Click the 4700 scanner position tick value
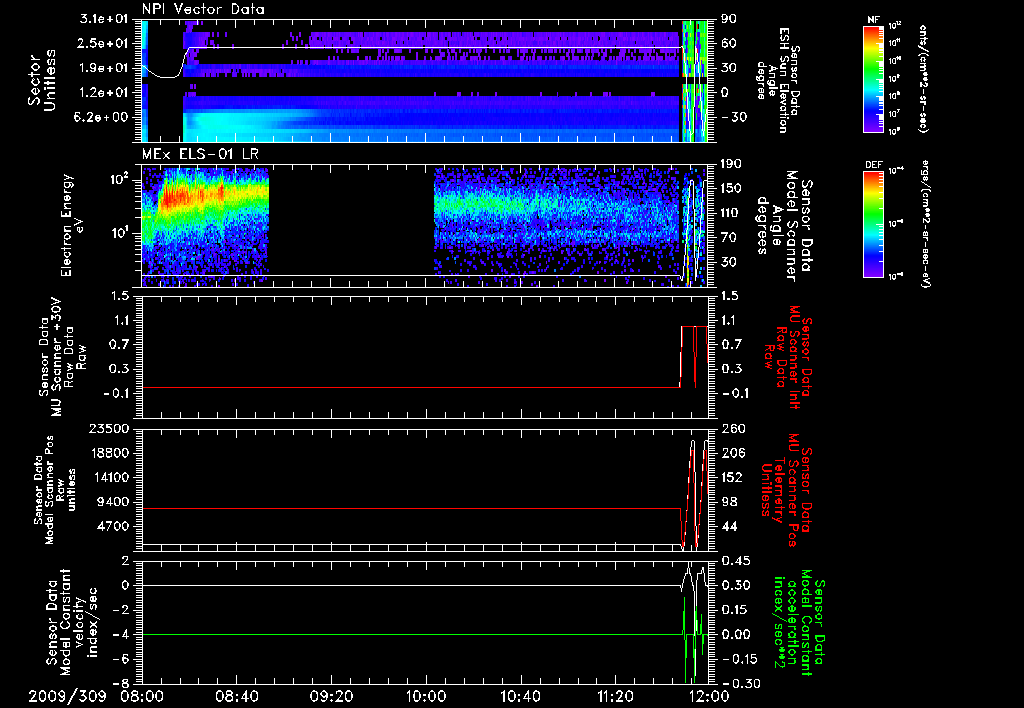Screen dimensions: 1024x708 [x=113, y=526]
